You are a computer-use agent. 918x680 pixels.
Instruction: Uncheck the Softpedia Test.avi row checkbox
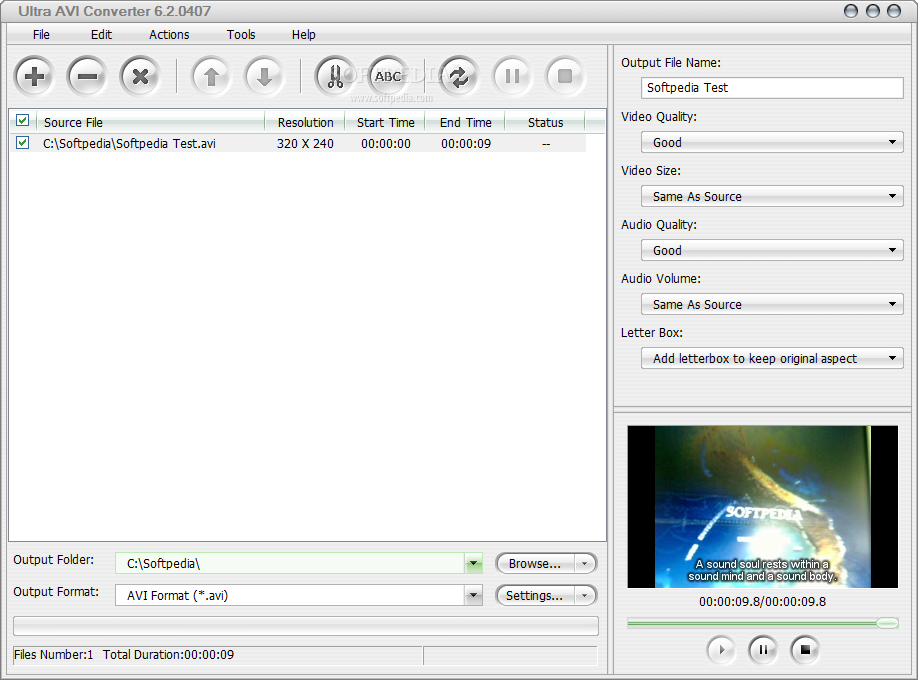point(22,142)
